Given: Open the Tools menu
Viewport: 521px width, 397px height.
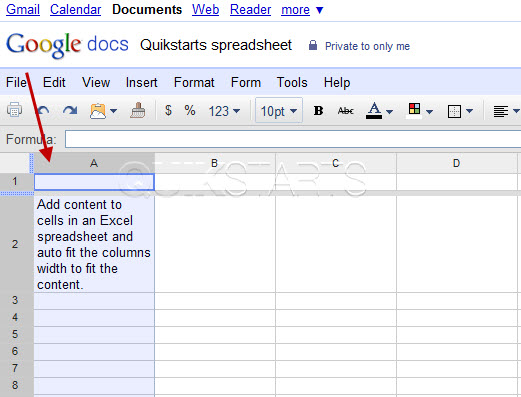Looking at the screenshot, I should [x=292, y=82].
